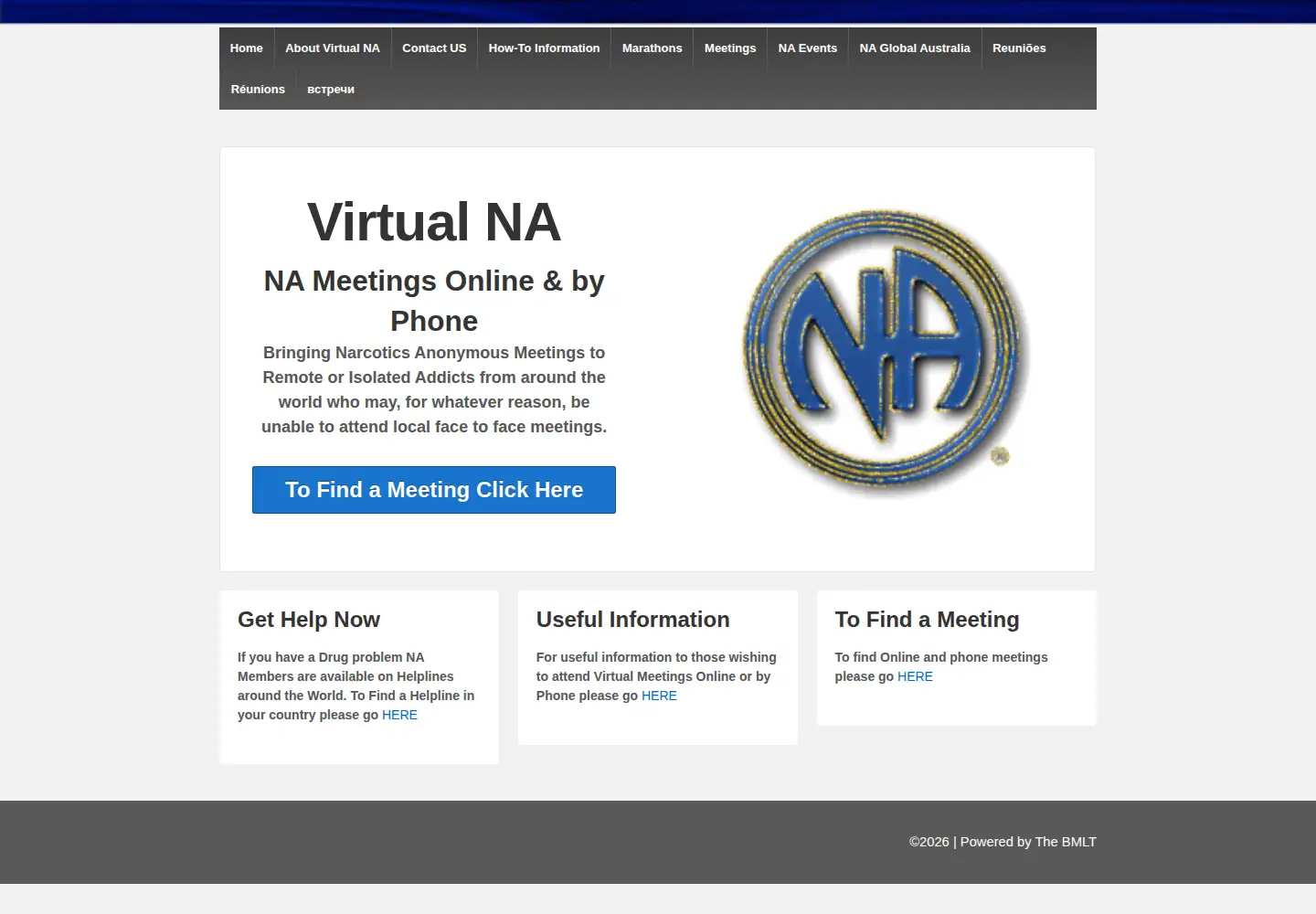
Task: Click the To Find a Meeting card heading
Action: (x=927, y=620)
